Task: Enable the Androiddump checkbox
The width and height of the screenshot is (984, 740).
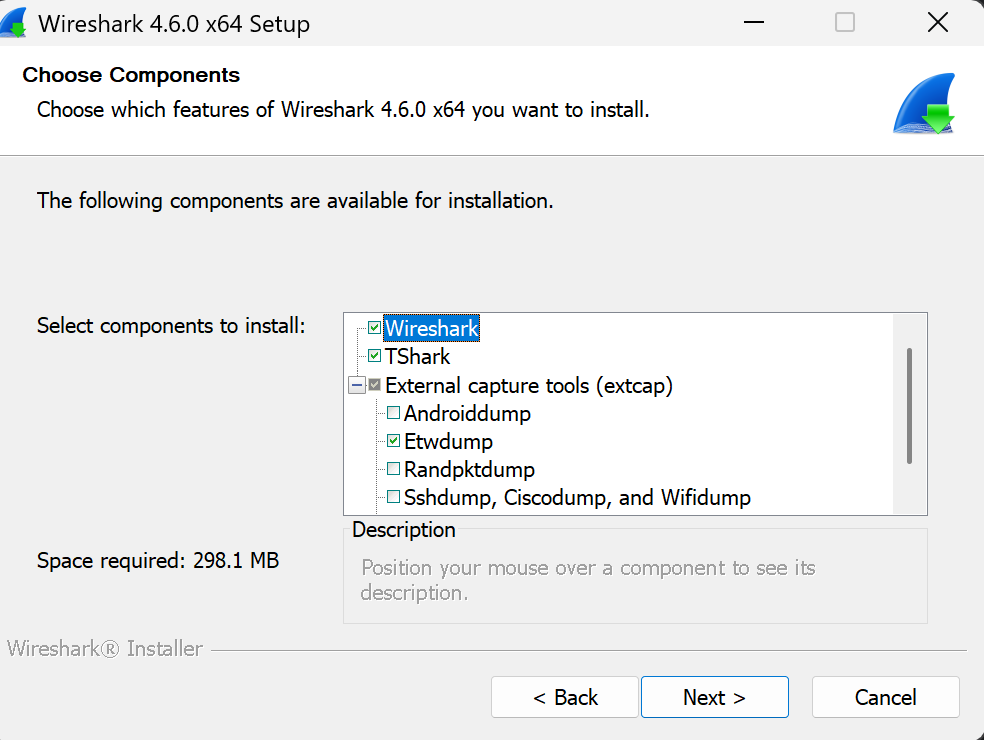Action: tap(393, 413)
